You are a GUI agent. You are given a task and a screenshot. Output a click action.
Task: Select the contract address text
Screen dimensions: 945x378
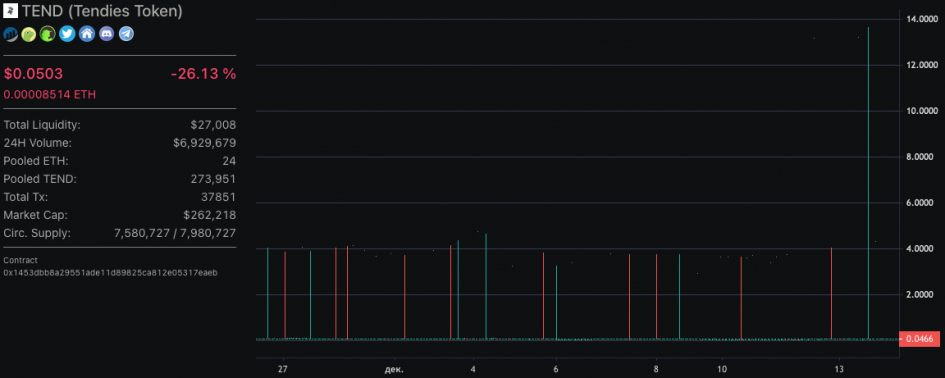110,272
